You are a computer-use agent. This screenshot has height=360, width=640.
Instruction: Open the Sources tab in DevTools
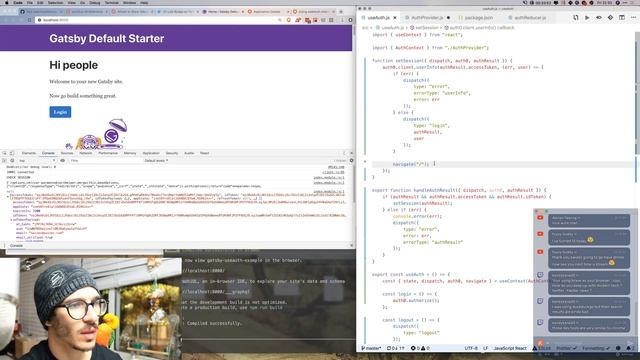(67, 153)
